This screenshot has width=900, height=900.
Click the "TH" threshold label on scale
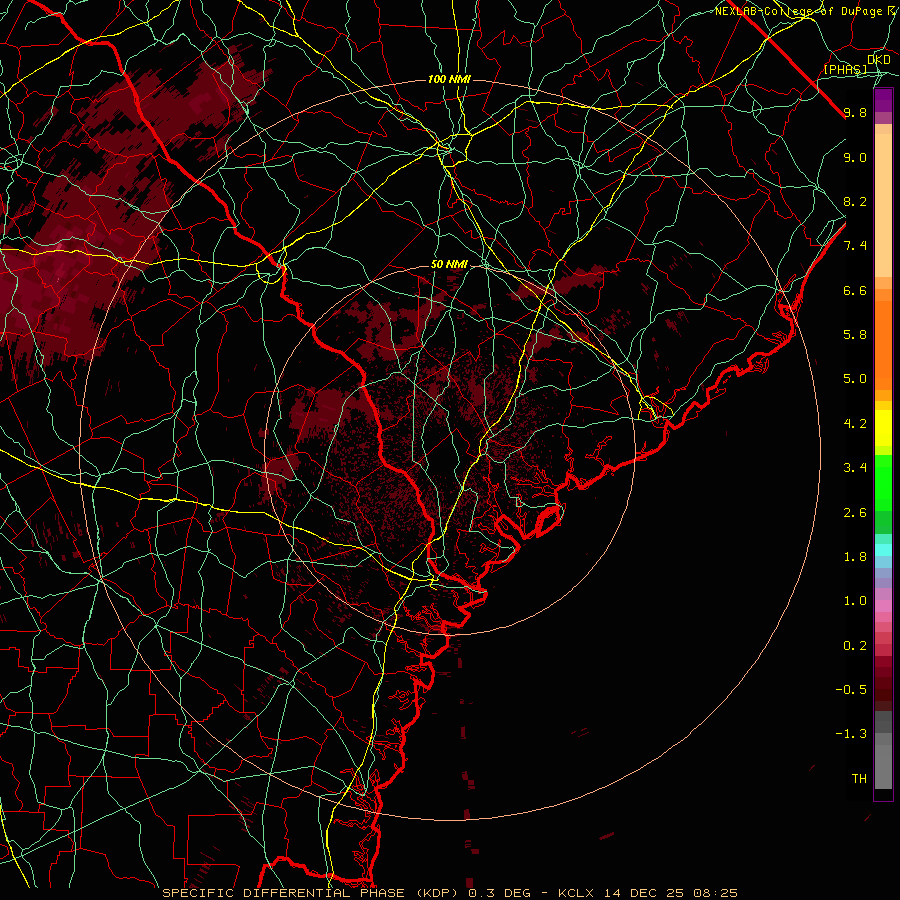point(859,779)
